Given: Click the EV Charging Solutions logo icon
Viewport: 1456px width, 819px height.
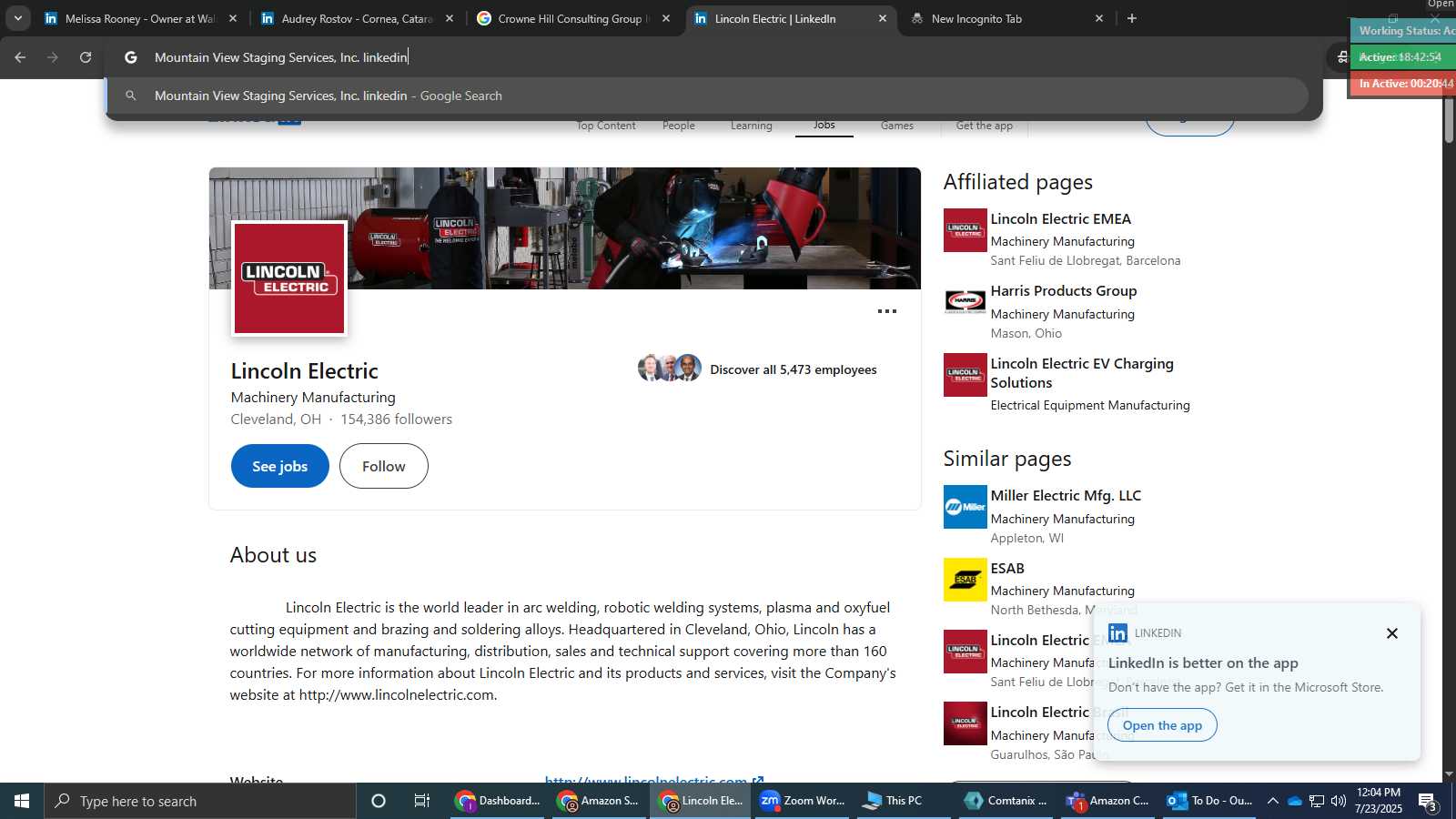Looking at the screenshot, I should [966, 375].
